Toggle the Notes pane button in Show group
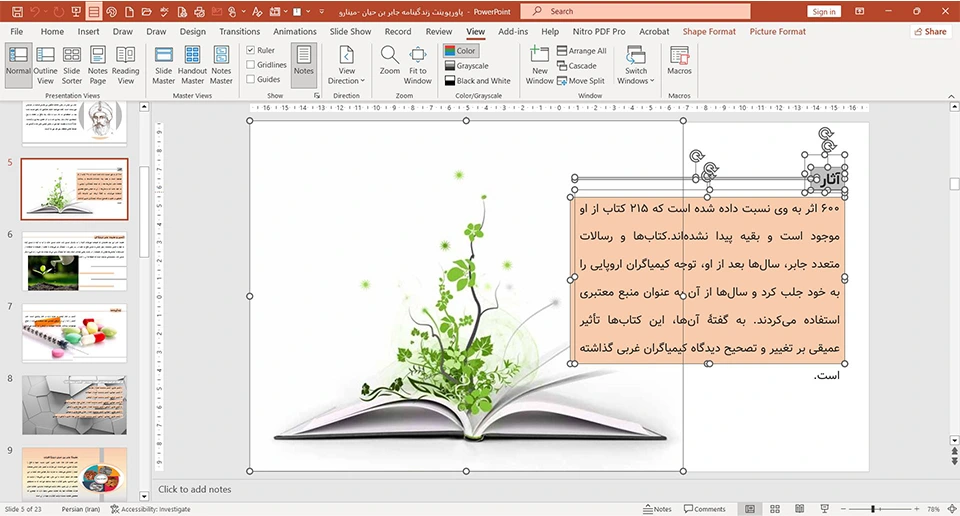The height and width of the screenshot is (516, 960). (x=304, y=65)
